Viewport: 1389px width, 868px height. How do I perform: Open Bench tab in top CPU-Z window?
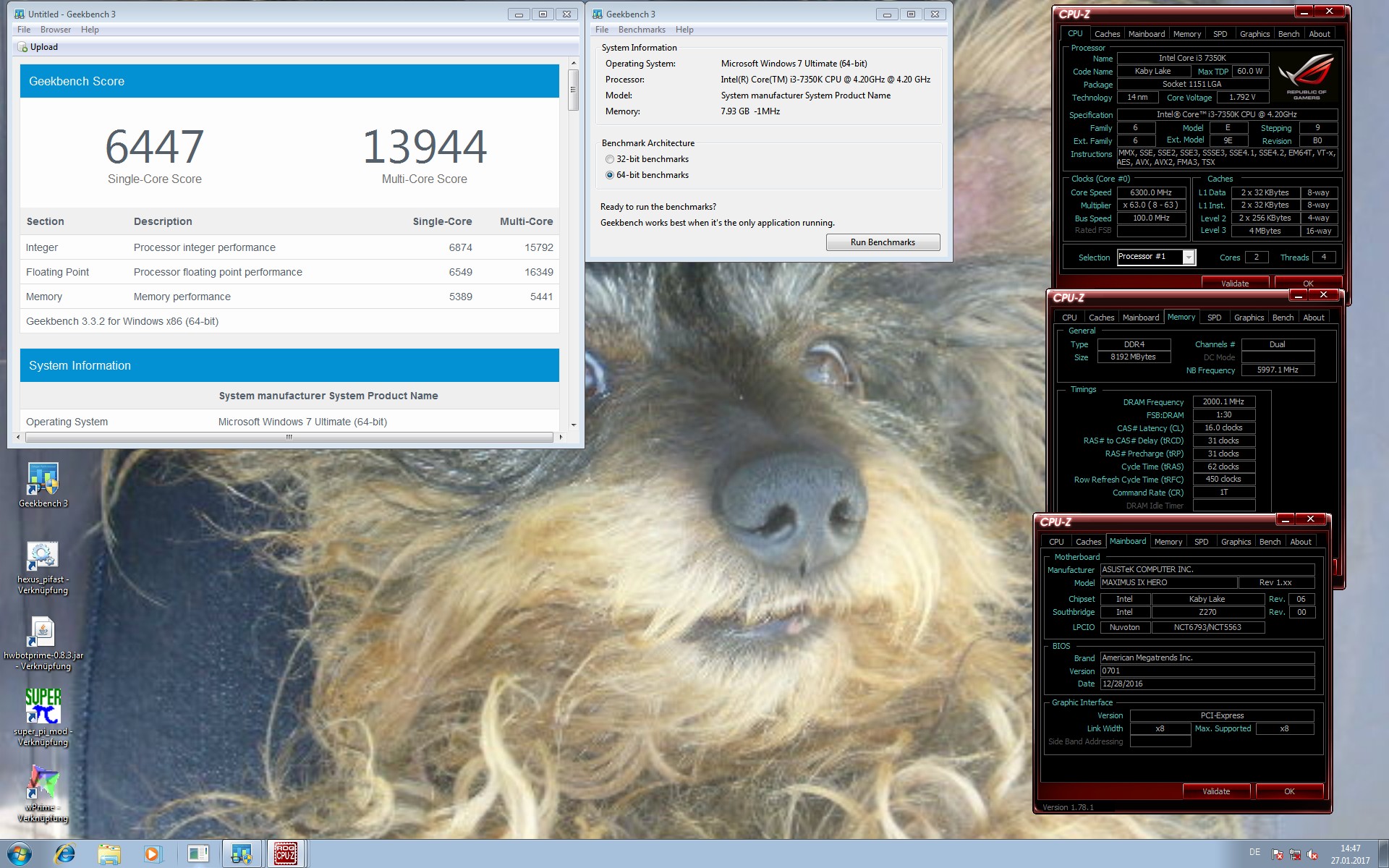click(1288, 34)
